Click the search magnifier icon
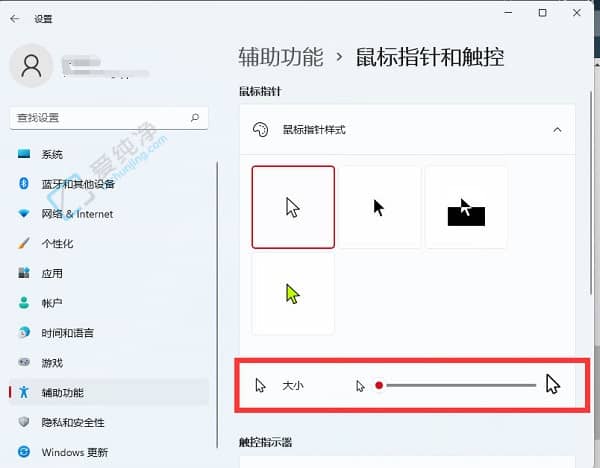The height and width of the screenshot is (468, 600). pyautogui.click(x=195, y=117)
